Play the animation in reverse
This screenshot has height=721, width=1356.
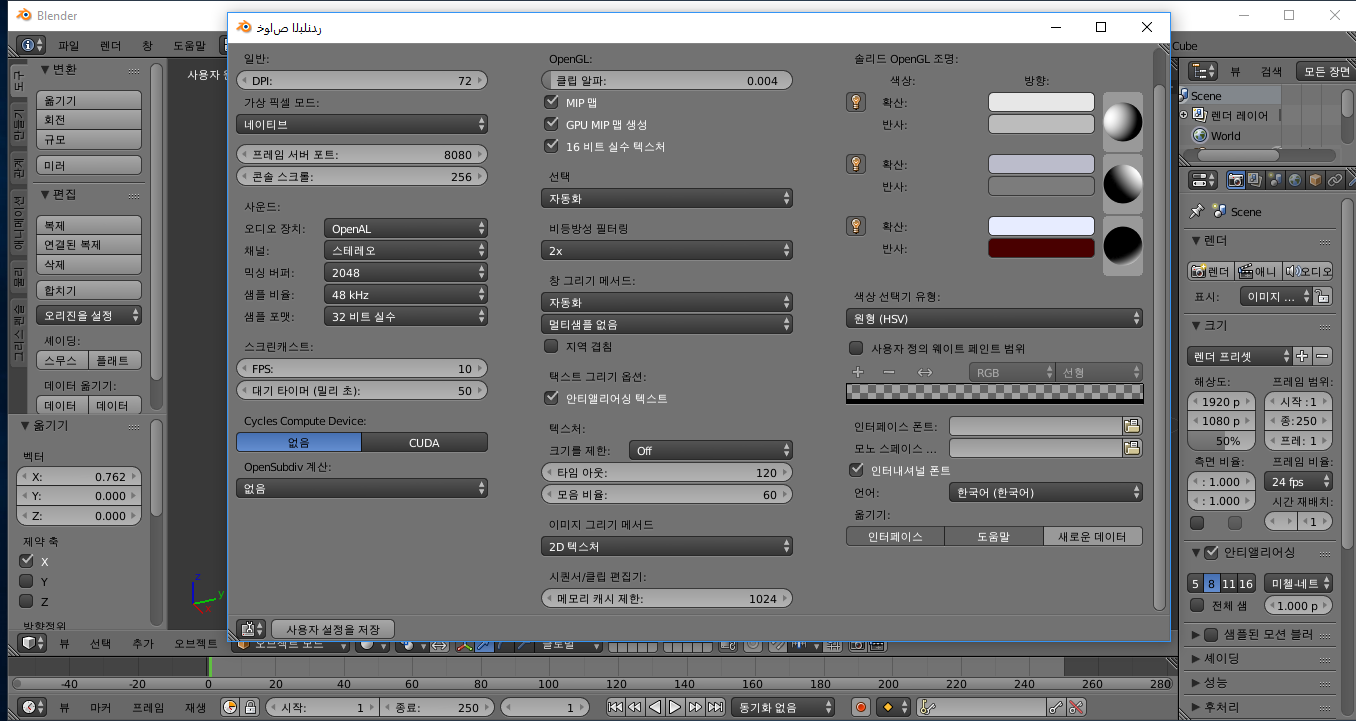655,707
